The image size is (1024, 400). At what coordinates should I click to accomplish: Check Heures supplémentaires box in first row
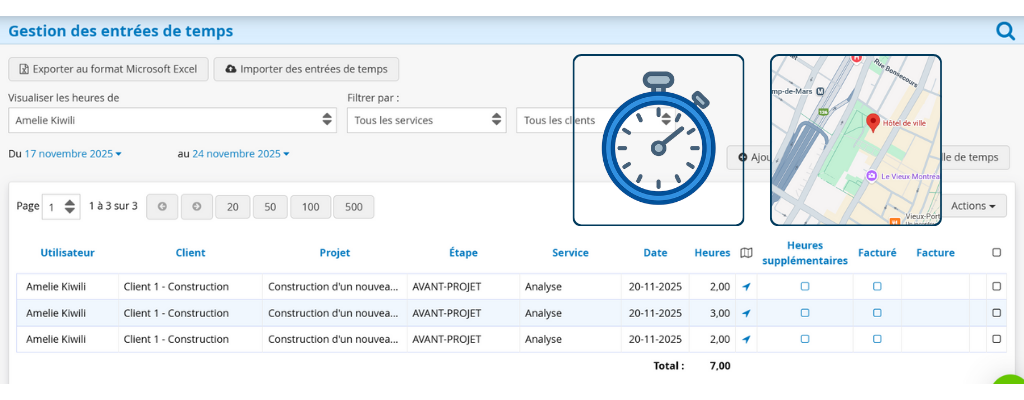pos(805,287)
